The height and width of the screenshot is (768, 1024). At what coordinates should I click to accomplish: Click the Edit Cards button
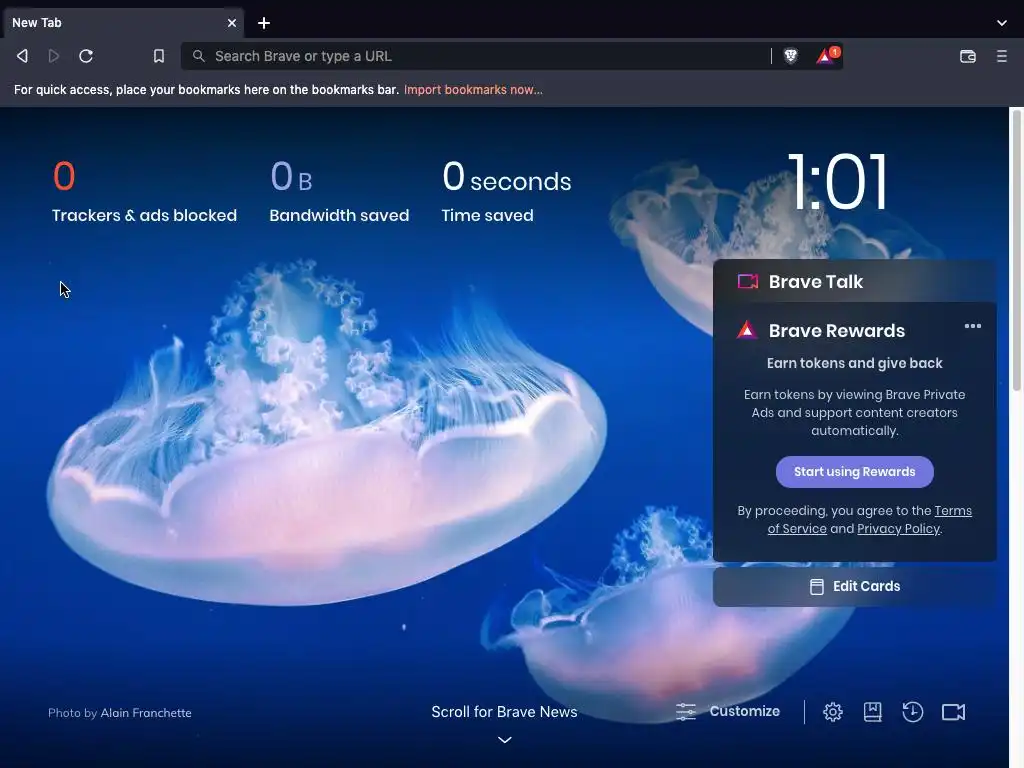pyautogui.click(x=855, y=586)
